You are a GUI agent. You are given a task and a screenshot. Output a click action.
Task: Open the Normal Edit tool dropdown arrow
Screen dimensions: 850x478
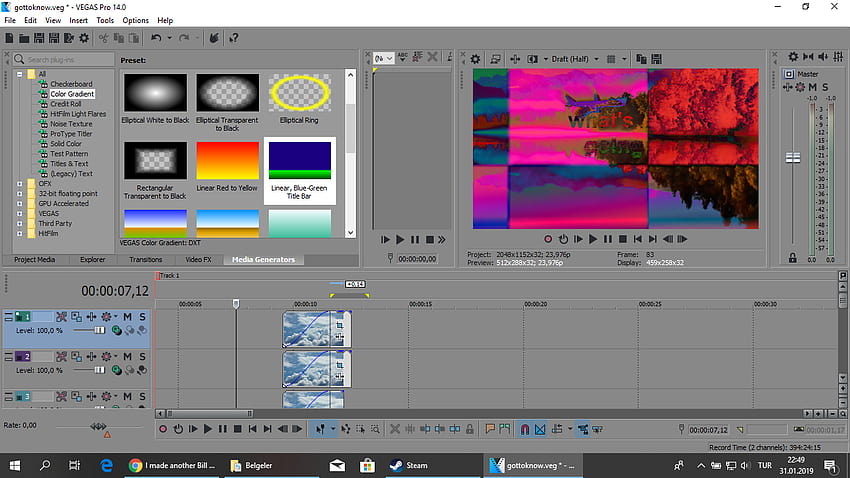coord(333,429)
